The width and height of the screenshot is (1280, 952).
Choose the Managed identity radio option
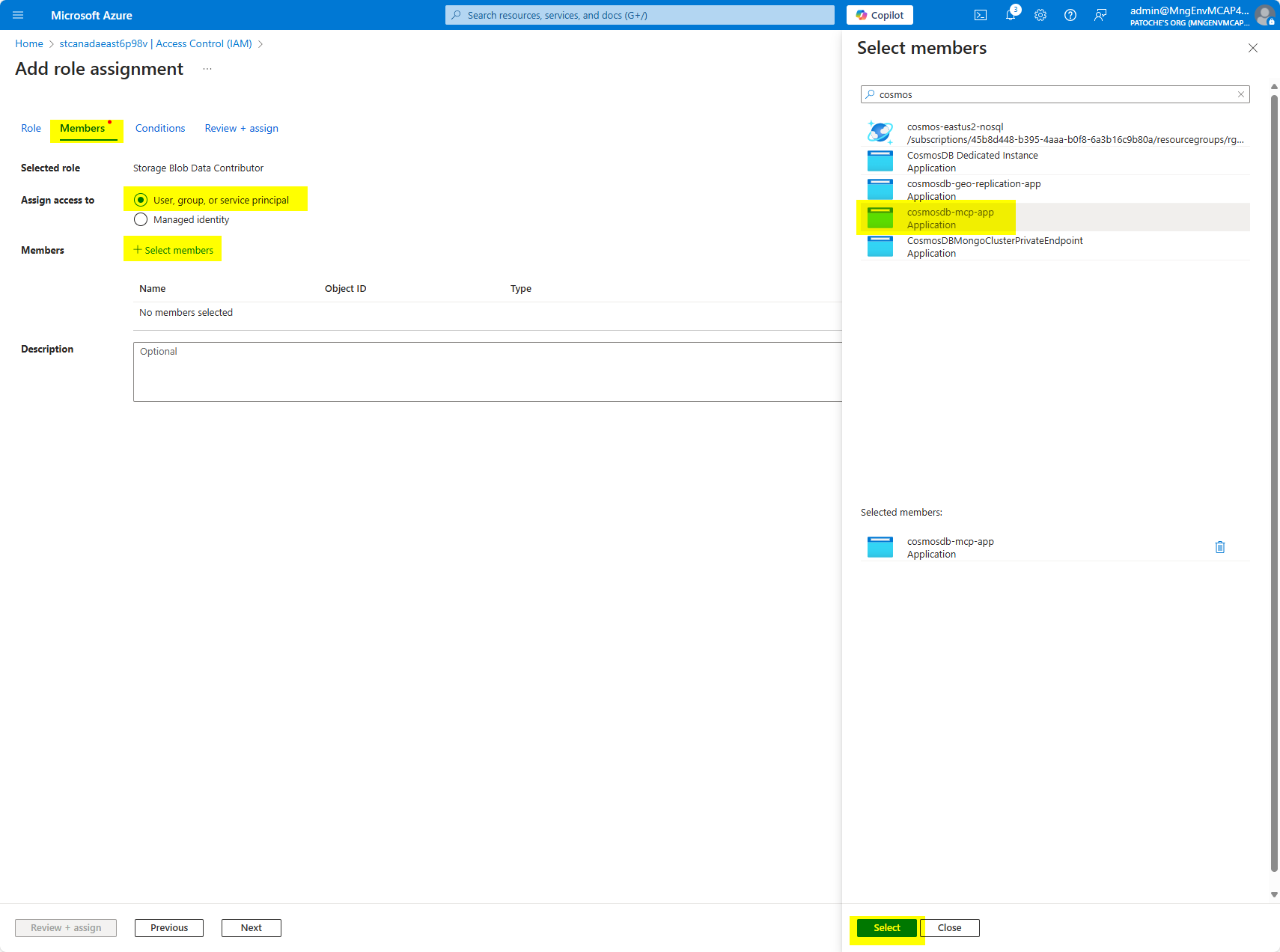point(141,219)
